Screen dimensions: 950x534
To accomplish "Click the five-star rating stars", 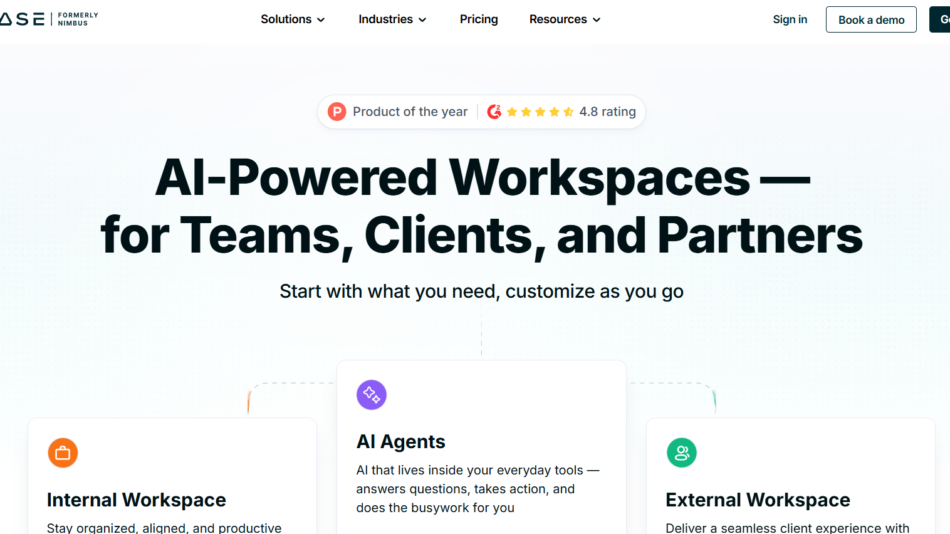I will coord(540,112).
